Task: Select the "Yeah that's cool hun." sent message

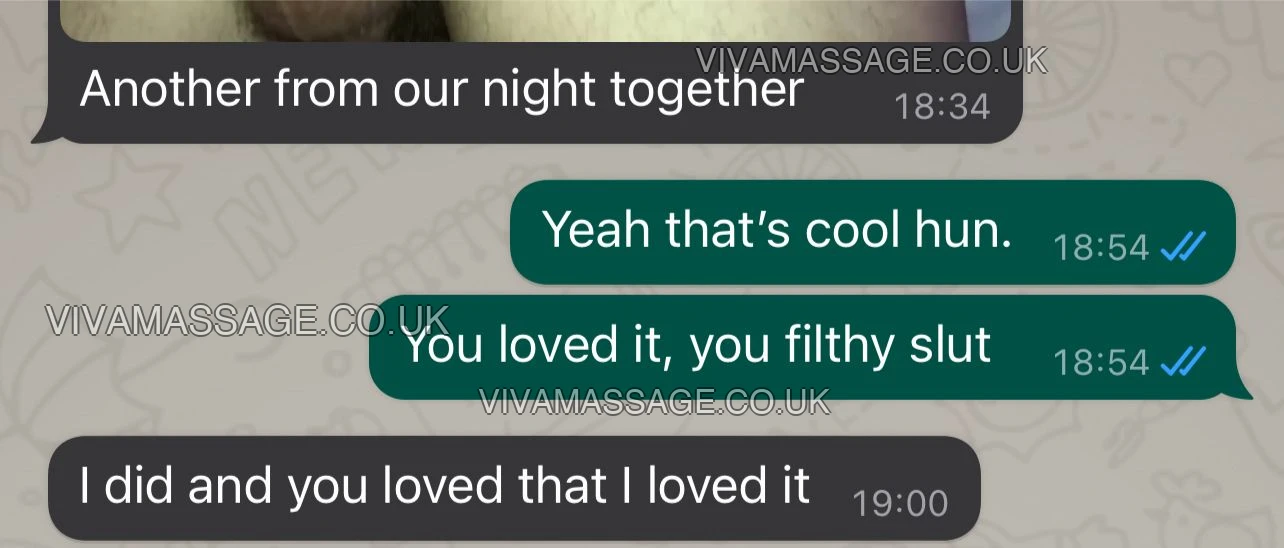Action: tap(873, 232)
